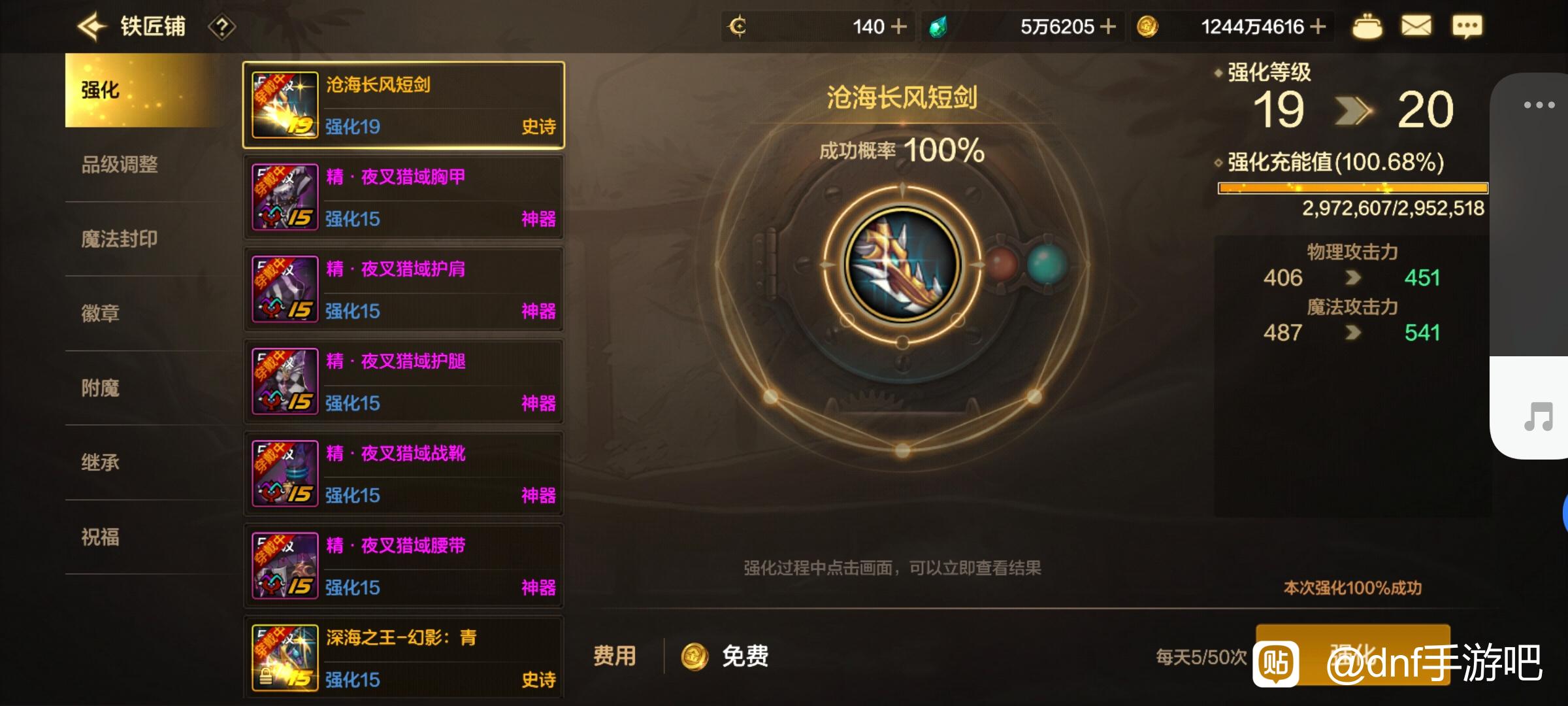Add more gold coins with plus

[1318, 27]
